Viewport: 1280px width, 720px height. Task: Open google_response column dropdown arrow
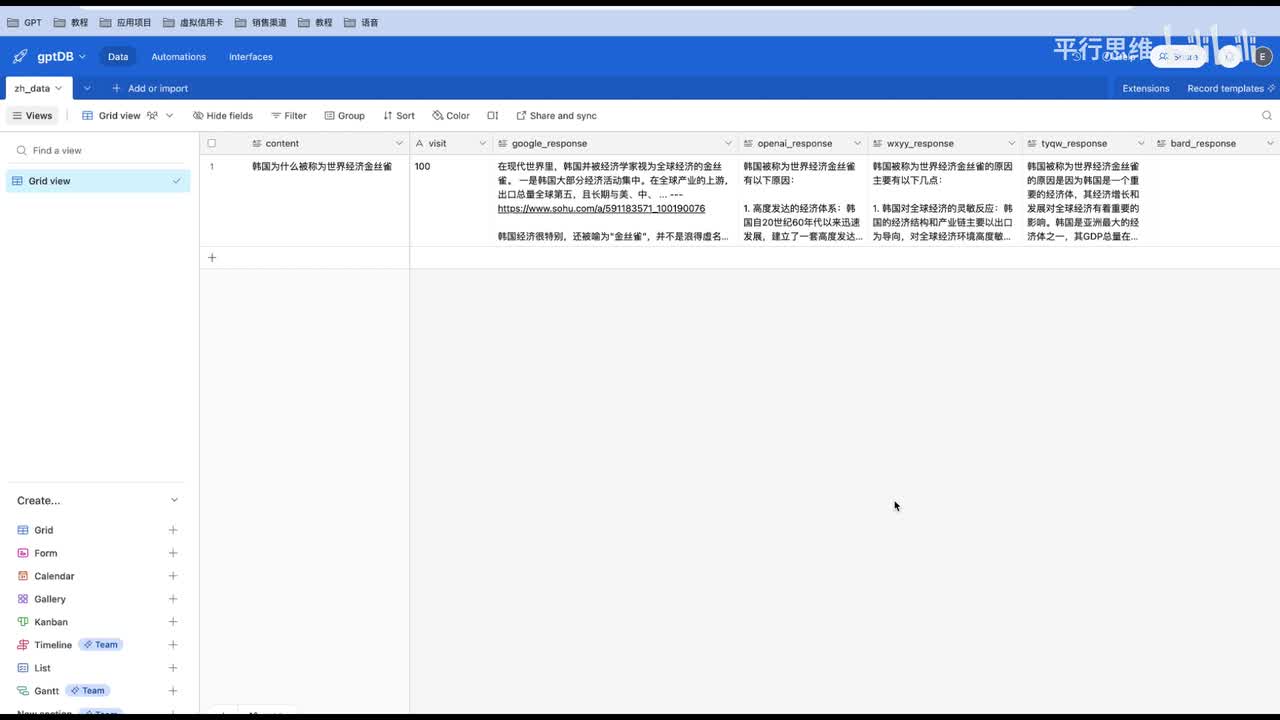[x=728, y=144]
